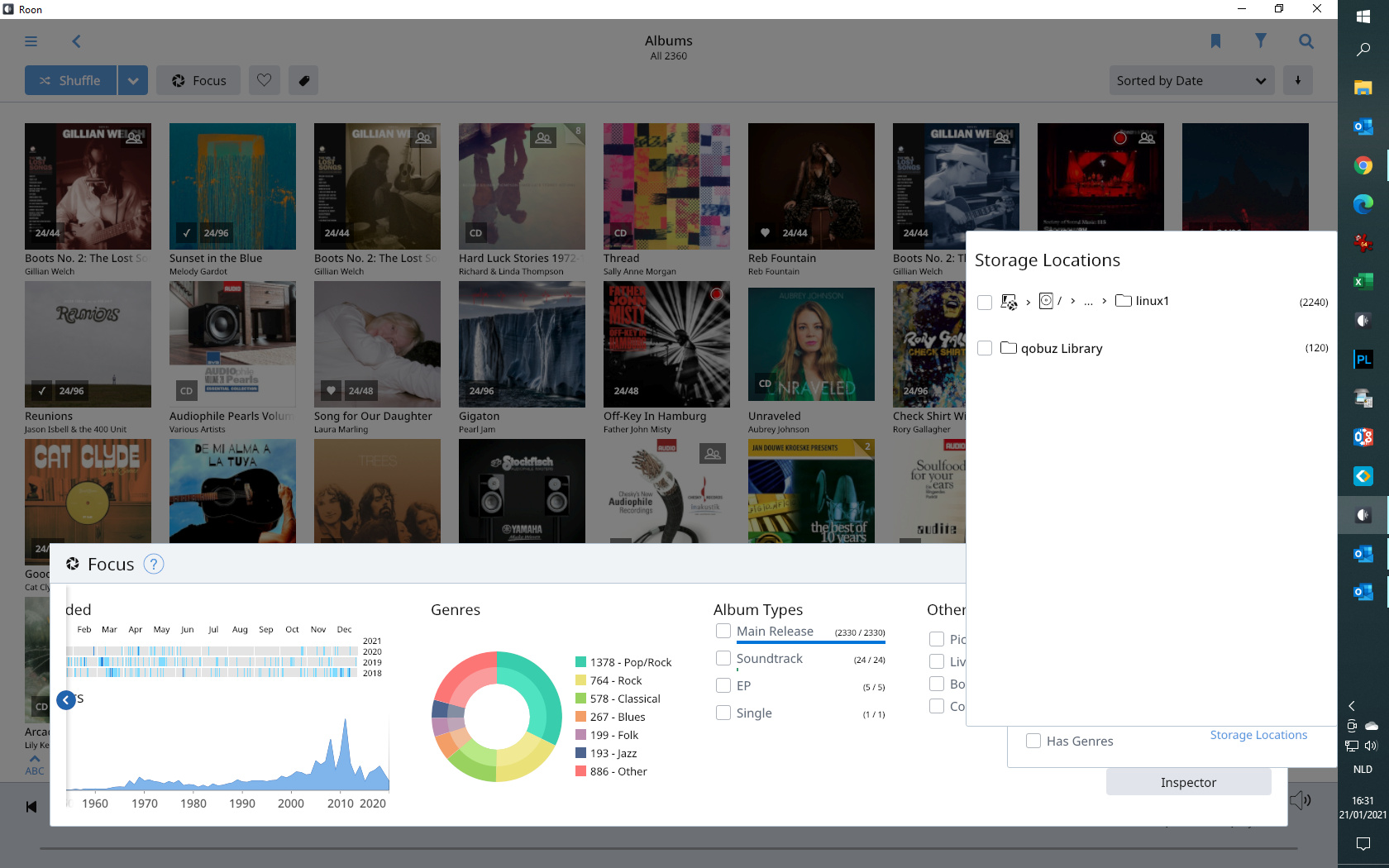Check the qobuz Library storage location
The width and height of the screenshot is (1389, 868).
tap(985, 349)
